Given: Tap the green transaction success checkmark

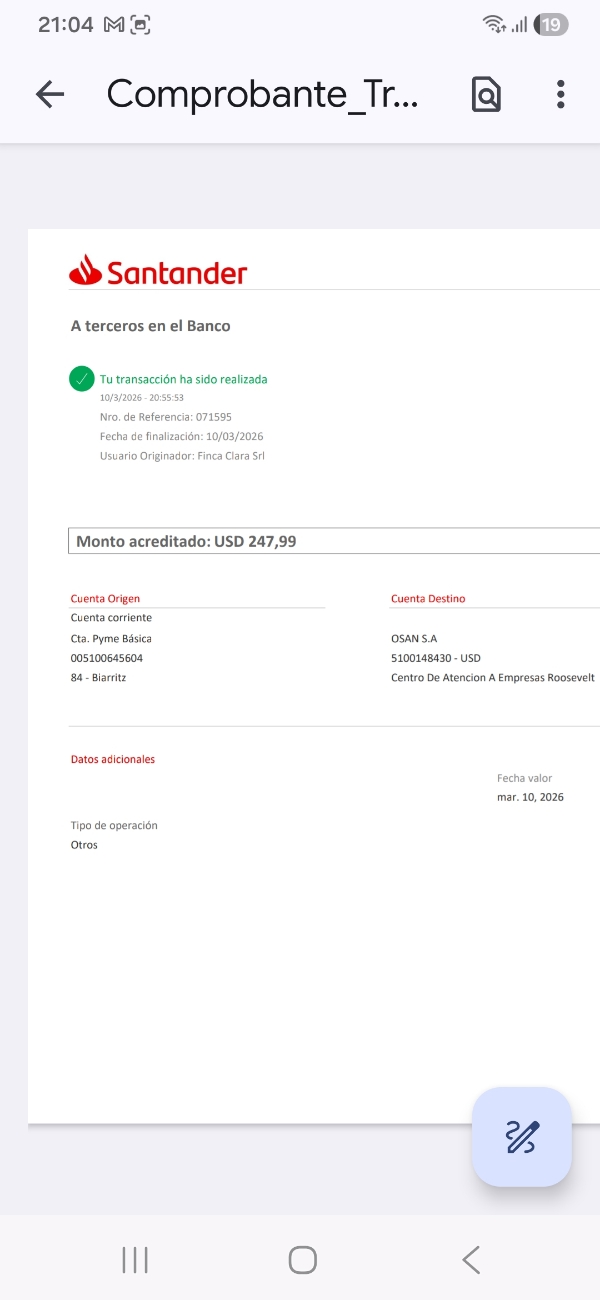Looking at the screenshot, I should click(x=82, y=379).
